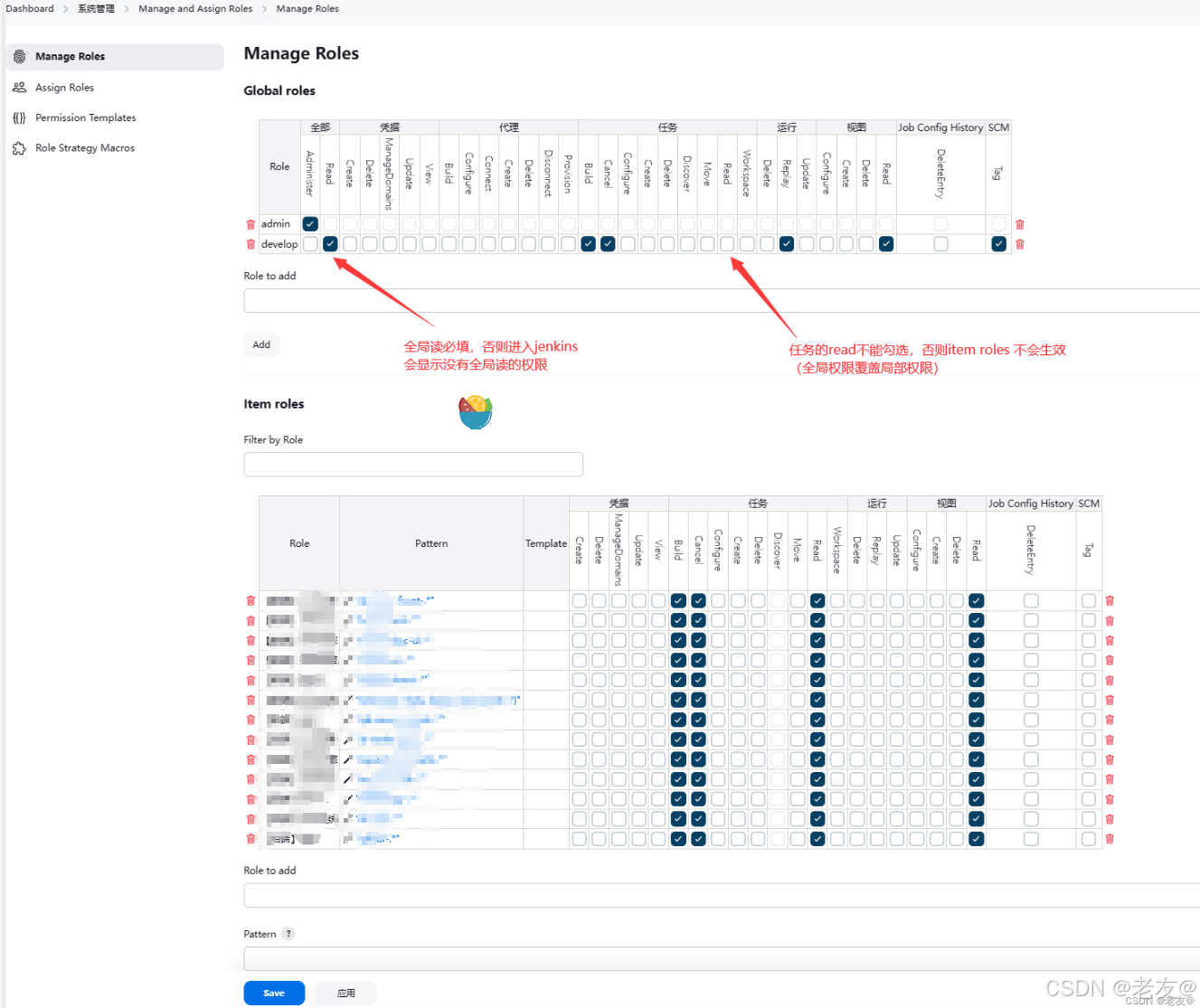Navigate to Dashboard breadcrumb
Viewport: 1200px width, 1008px height.
click(30, 9)
